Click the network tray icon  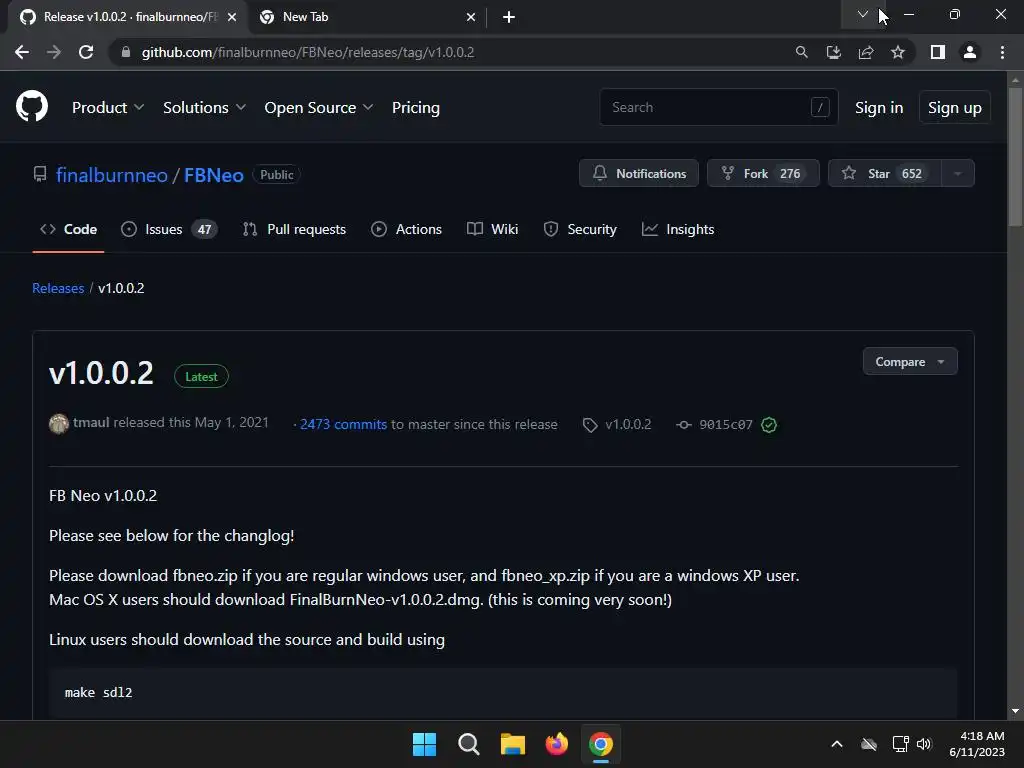pos(901,744)
